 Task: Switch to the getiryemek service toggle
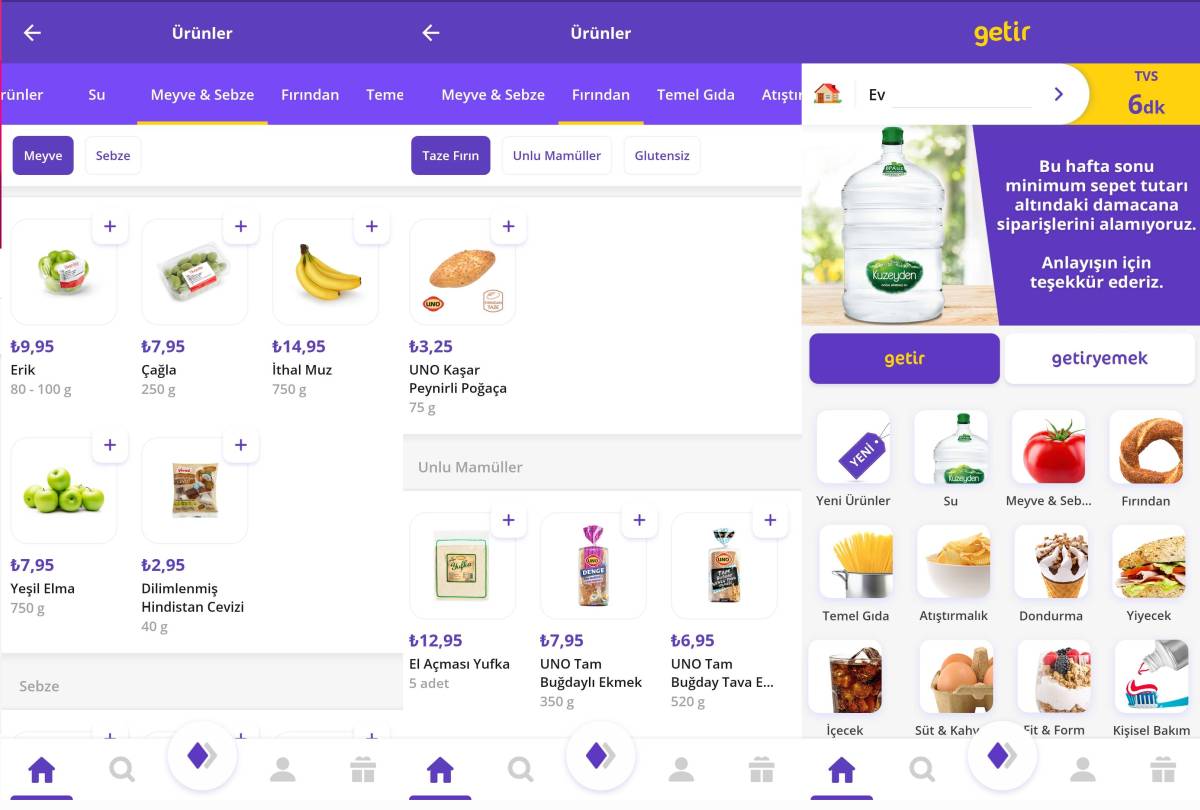point(1099,358)
